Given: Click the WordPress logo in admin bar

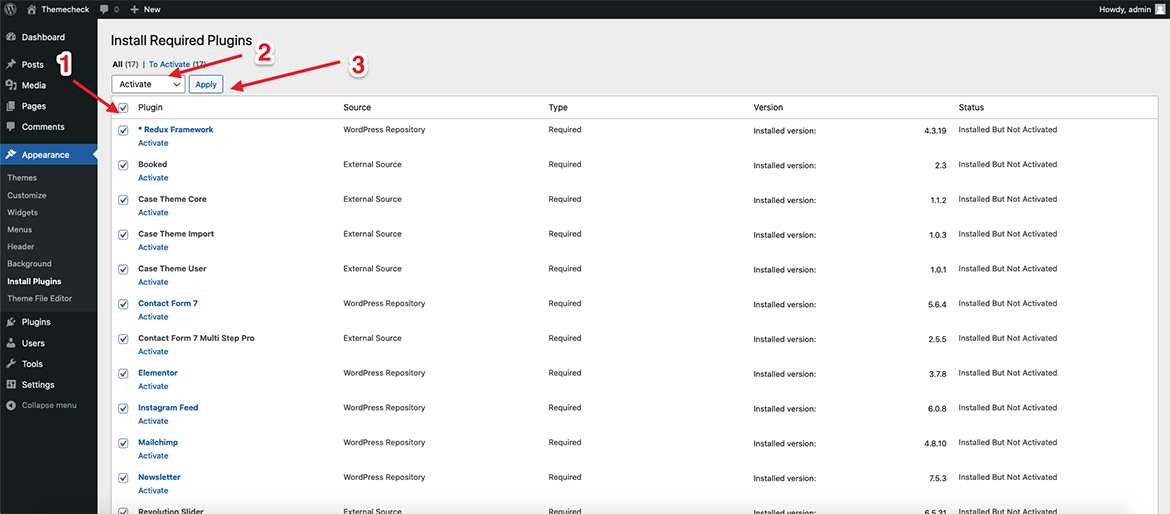Looking at the screenshot, I should click(10, 9).
